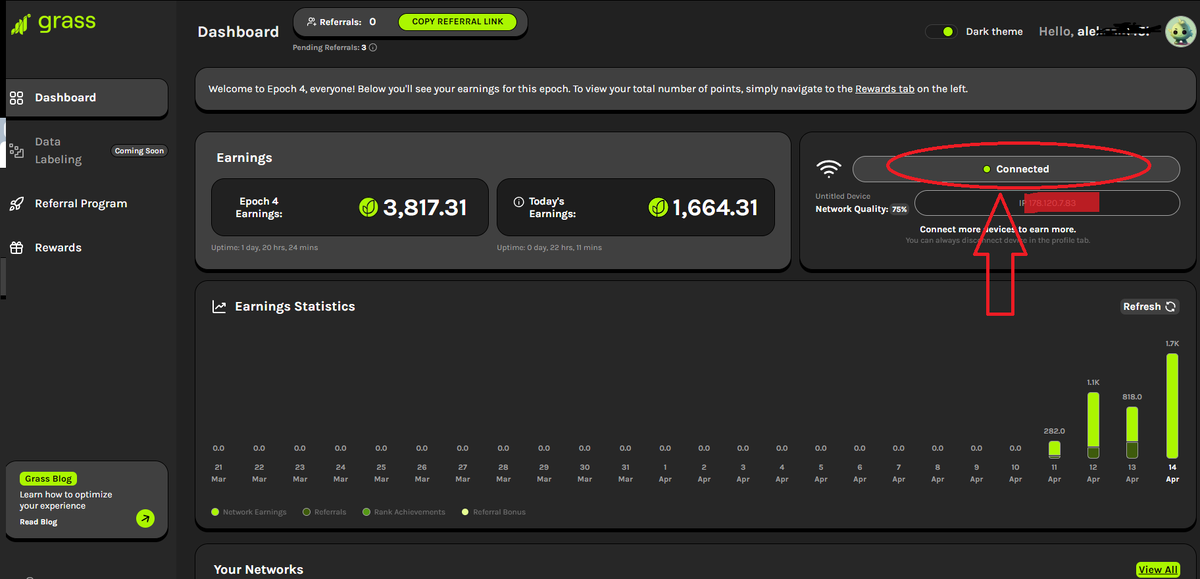Toggle the Referrals legend item

[x=325, y=512]
